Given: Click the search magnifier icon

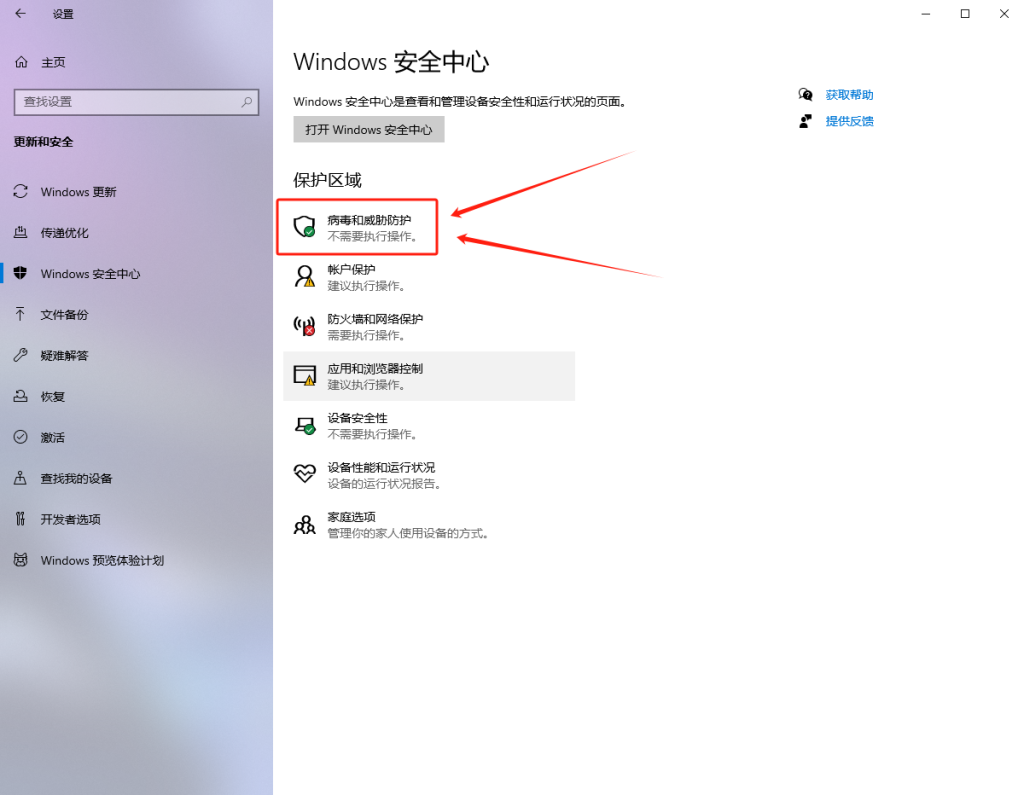Looking at the screenshot, I should point(246,102).
